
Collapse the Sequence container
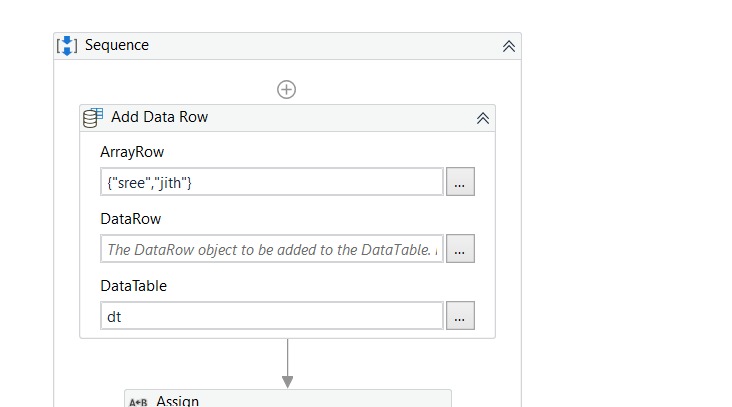(508, 46)
